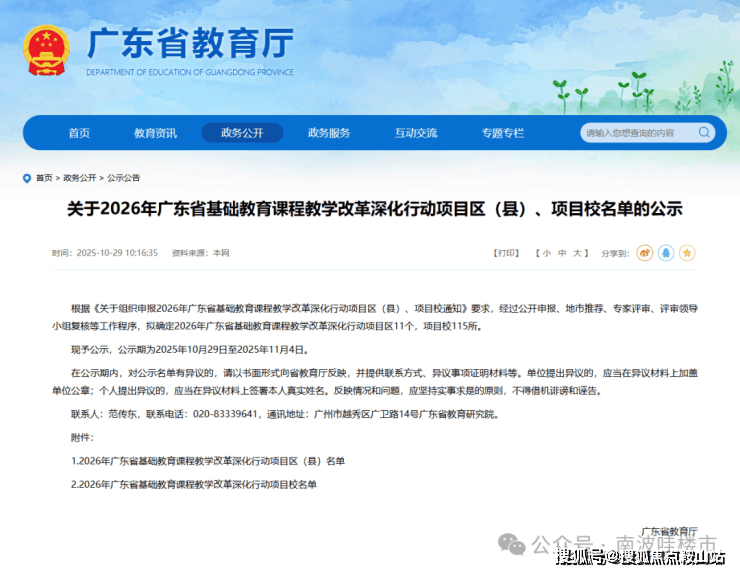Go to 政务公开 in the breadcrumb
Screen dimensions: 740x574
(79, 178)
